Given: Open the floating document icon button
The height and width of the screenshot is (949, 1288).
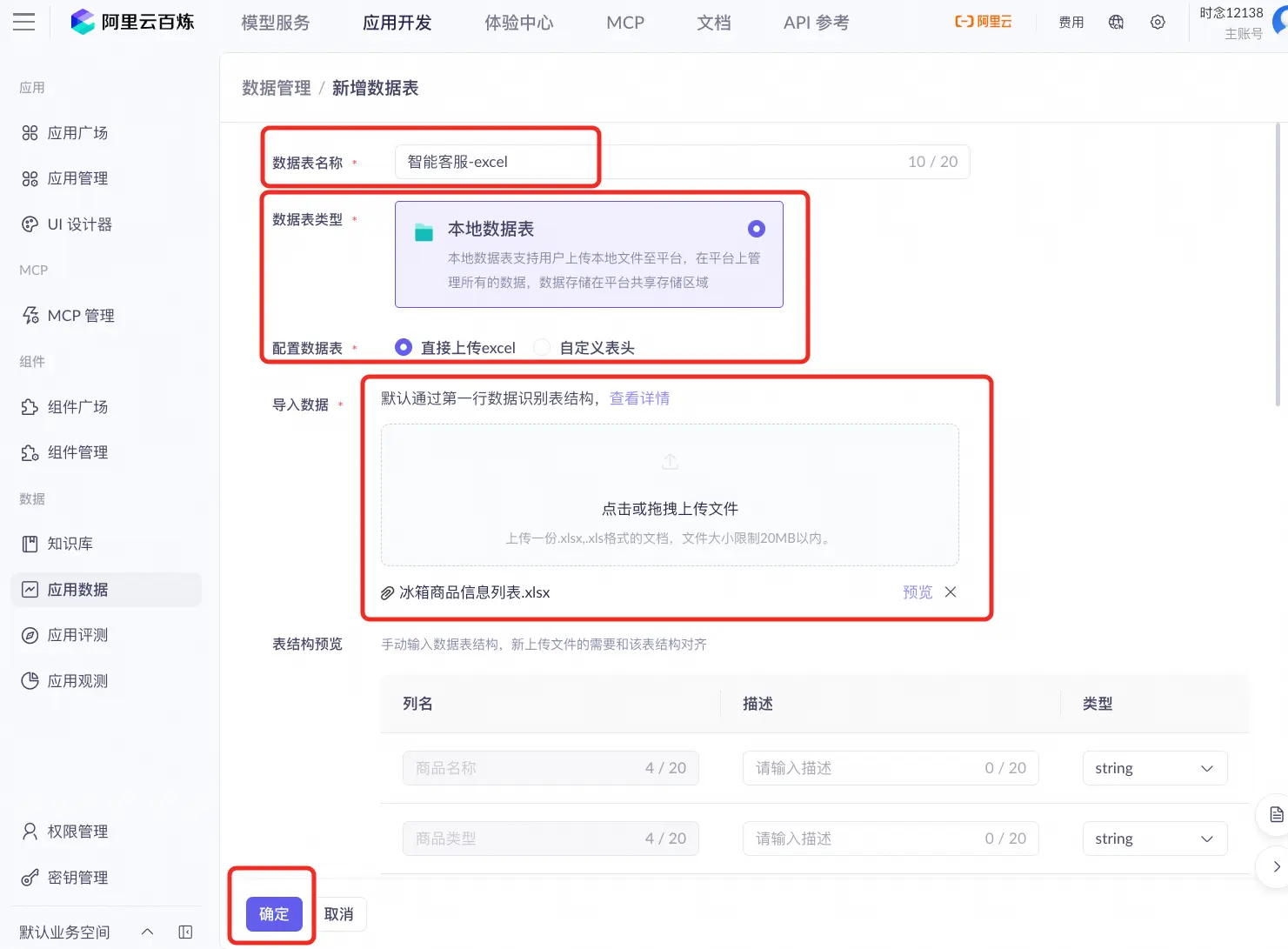Looking at the screenshot, I should pos(1276,815).
